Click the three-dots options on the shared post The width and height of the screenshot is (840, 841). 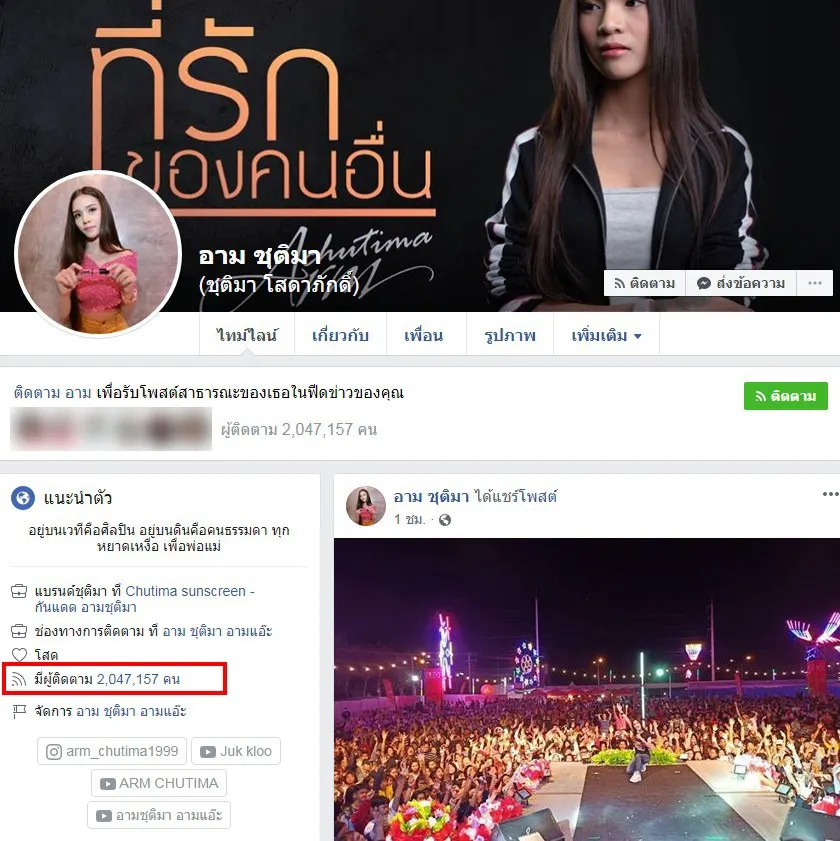pyautogui.click(x=830, y=494)
